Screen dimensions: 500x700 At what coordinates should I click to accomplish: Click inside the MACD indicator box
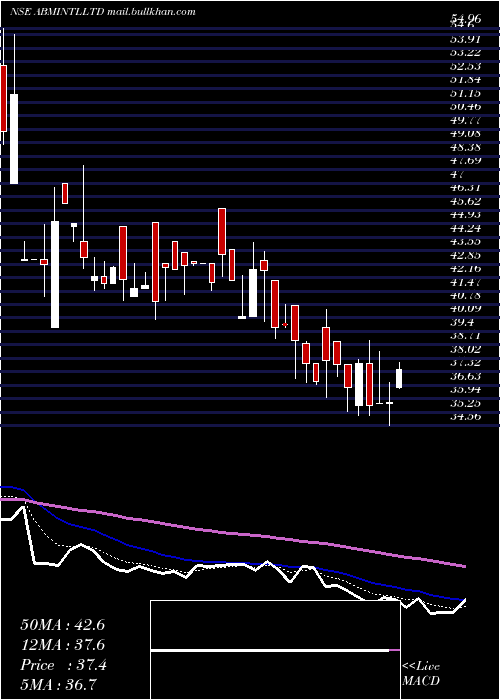tap(275, 650)
